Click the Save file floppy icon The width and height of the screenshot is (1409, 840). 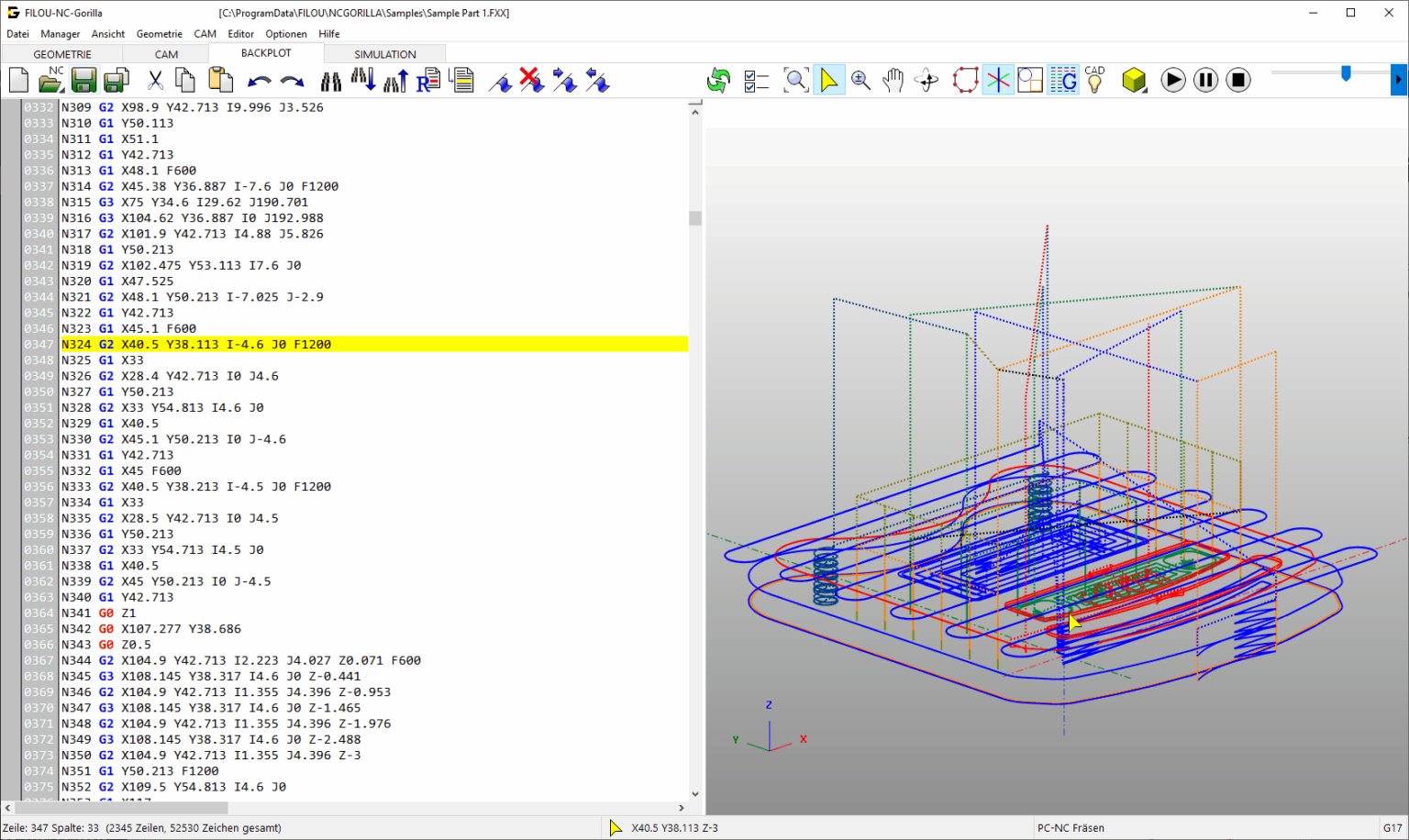pyautogui.click(x=83, y=81)
